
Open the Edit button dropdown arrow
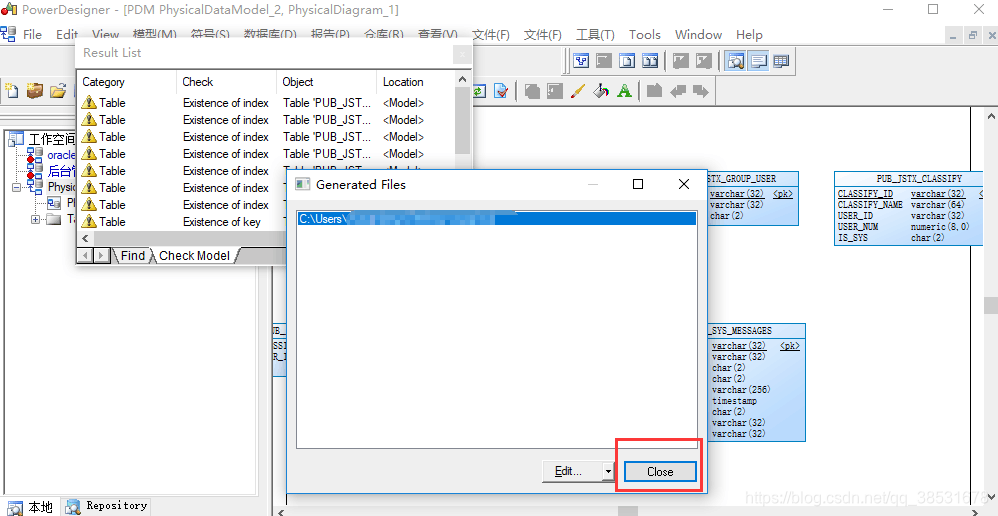point(608,471)
